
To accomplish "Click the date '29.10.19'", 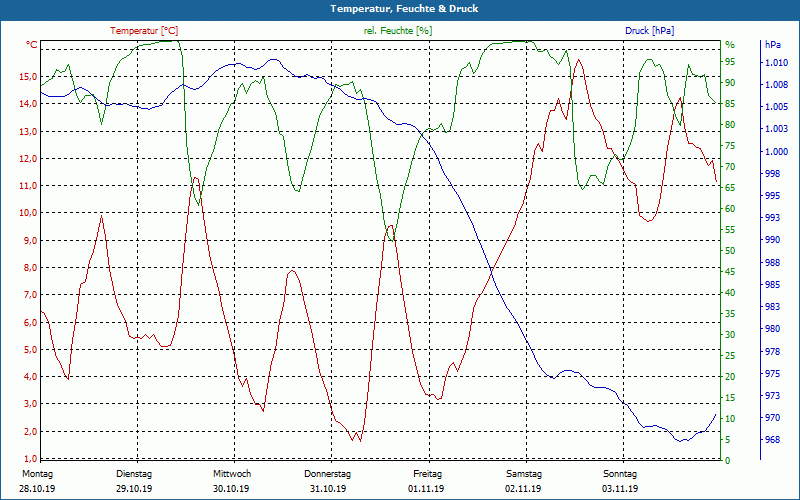I will [x=134, y=489].
